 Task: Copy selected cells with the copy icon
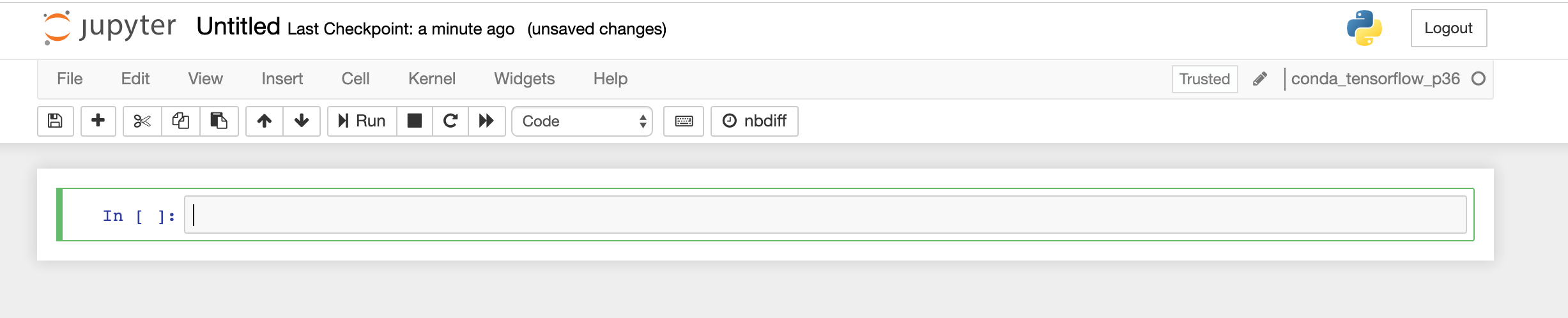tap(181, 121)
